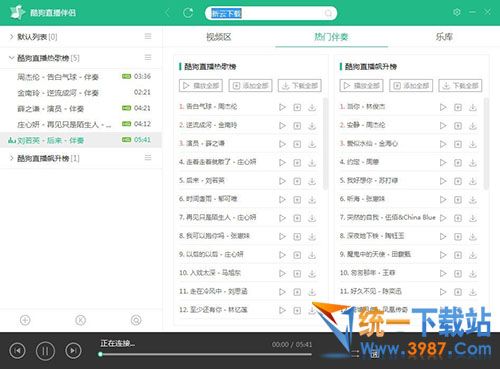The width and height of the screenshot is (500, 369).
Task: Click 添加全部 in the 飙升榜 panel
Action: coord(411,85)
